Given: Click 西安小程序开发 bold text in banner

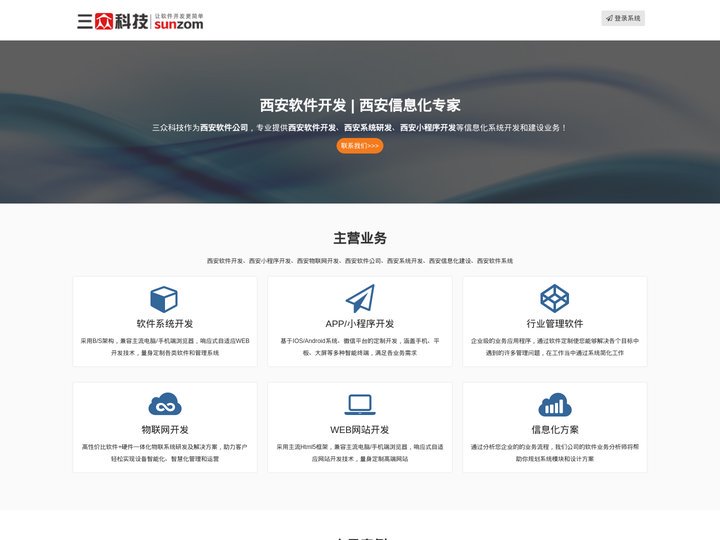Looking at the screenshot, I should tap(428, 128).
